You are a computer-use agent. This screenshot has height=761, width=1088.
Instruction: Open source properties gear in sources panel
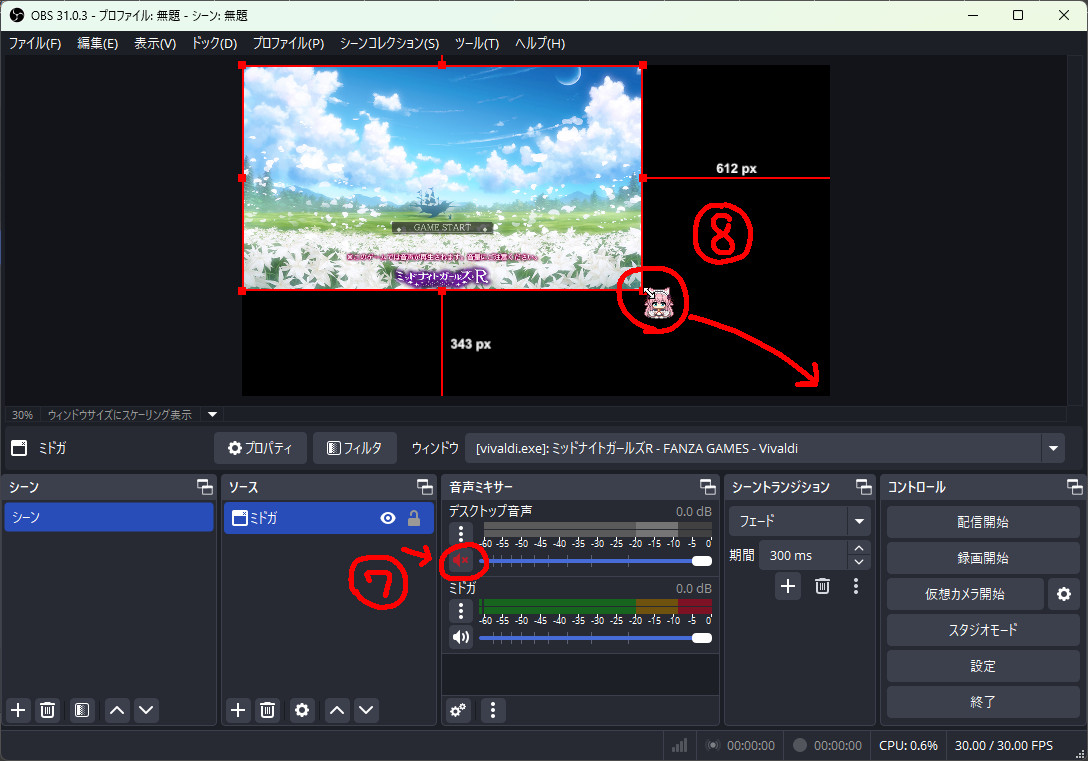tap(302, 710)
